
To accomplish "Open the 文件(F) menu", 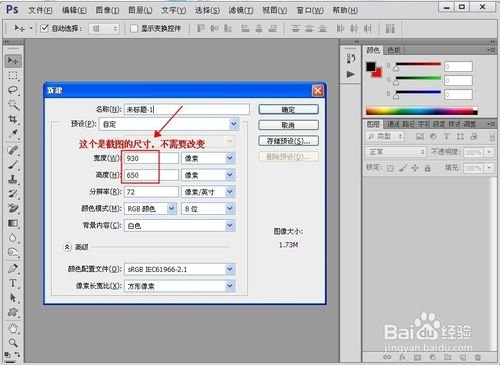I will click(40, 10).
